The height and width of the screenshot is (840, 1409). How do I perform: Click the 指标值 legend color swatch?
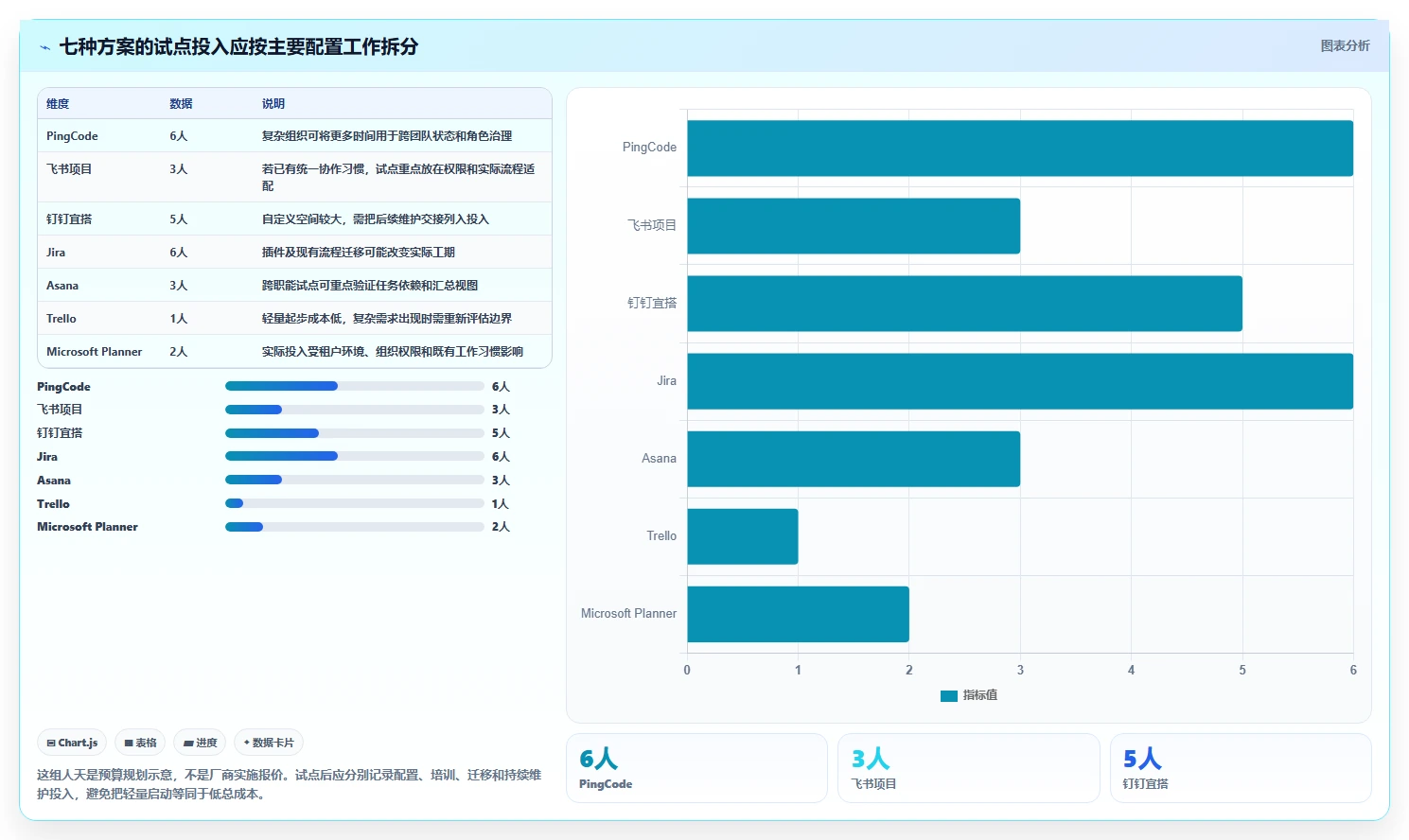(x=949, y=696)
